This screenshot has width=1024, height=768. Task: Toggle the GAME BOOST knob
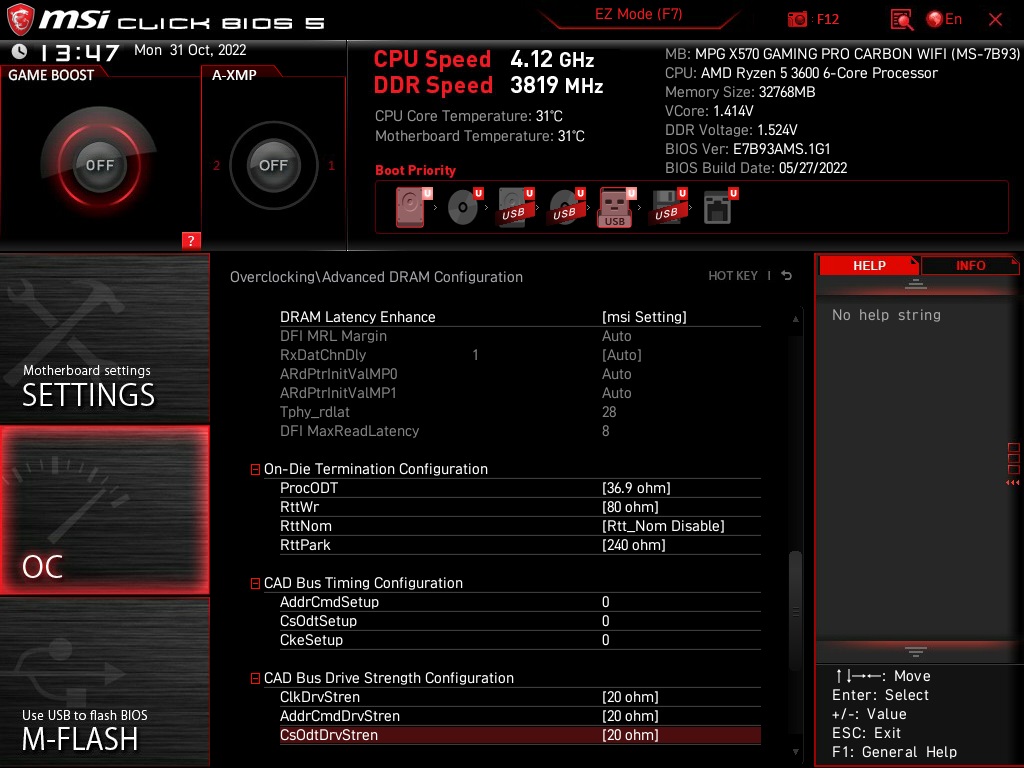[x=99, y=165]
